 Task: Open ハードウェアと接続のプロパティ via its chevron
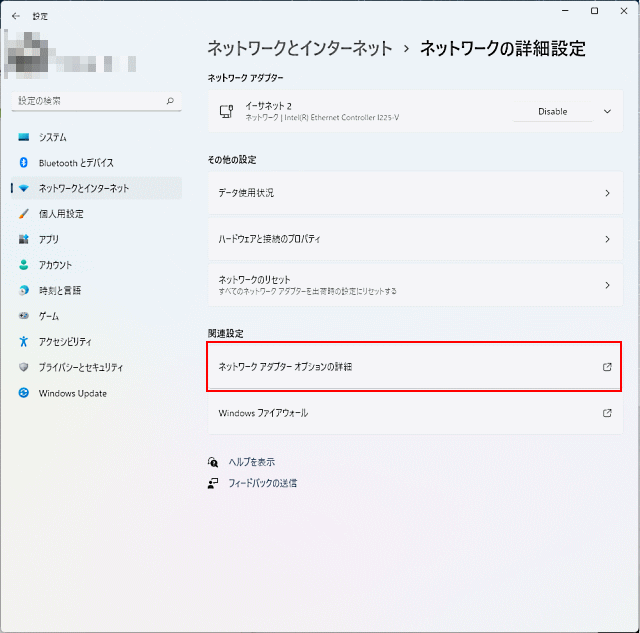[x=607, y=239]
